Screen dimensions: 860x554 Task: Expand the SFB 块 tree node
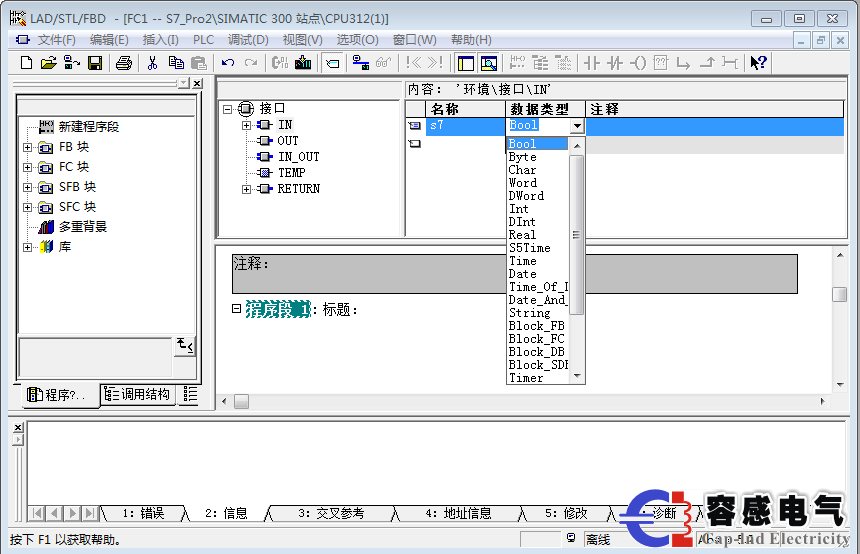[x=27, y=188]
